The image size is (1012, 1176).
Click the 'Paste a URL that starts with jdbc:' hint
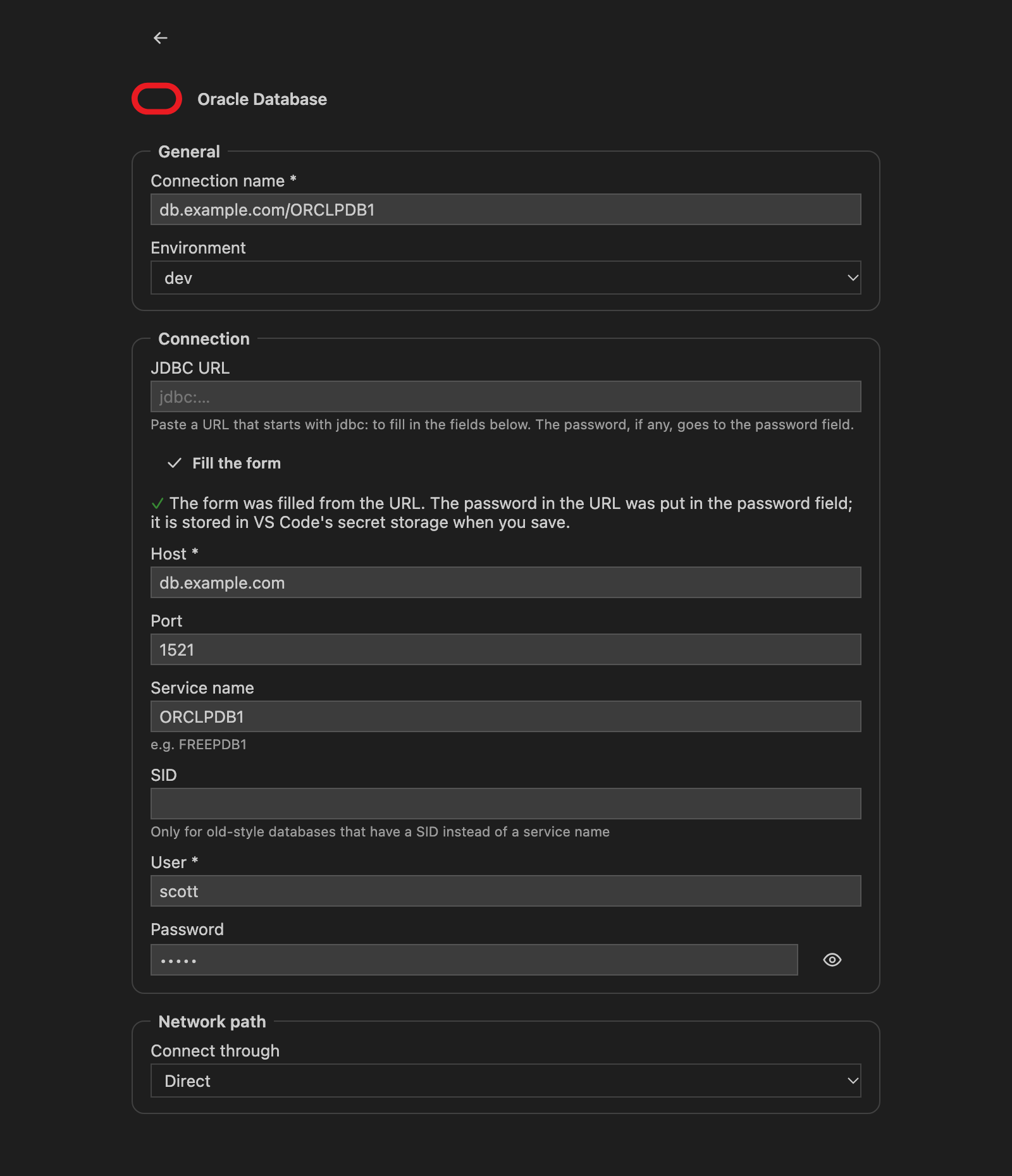[x=502, y=425]
